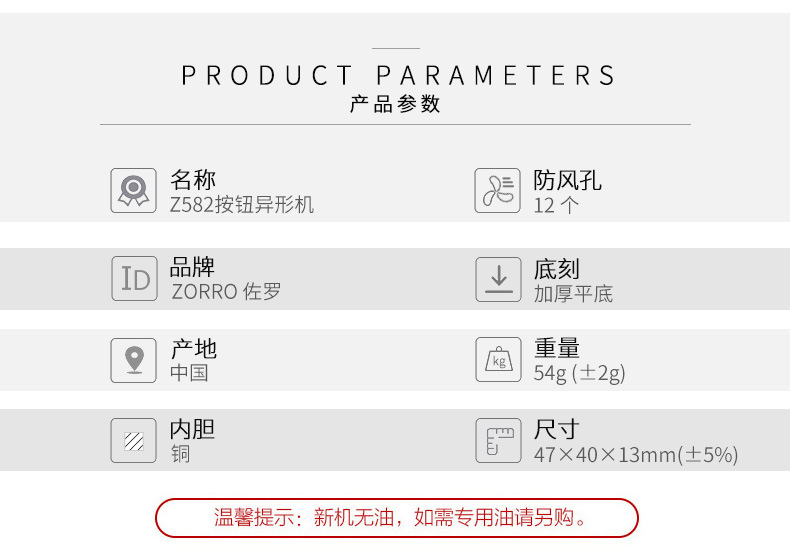
Task: Click the download arrow icon beside 底刻
Action: pyautogui.click(x=497, y=278)
